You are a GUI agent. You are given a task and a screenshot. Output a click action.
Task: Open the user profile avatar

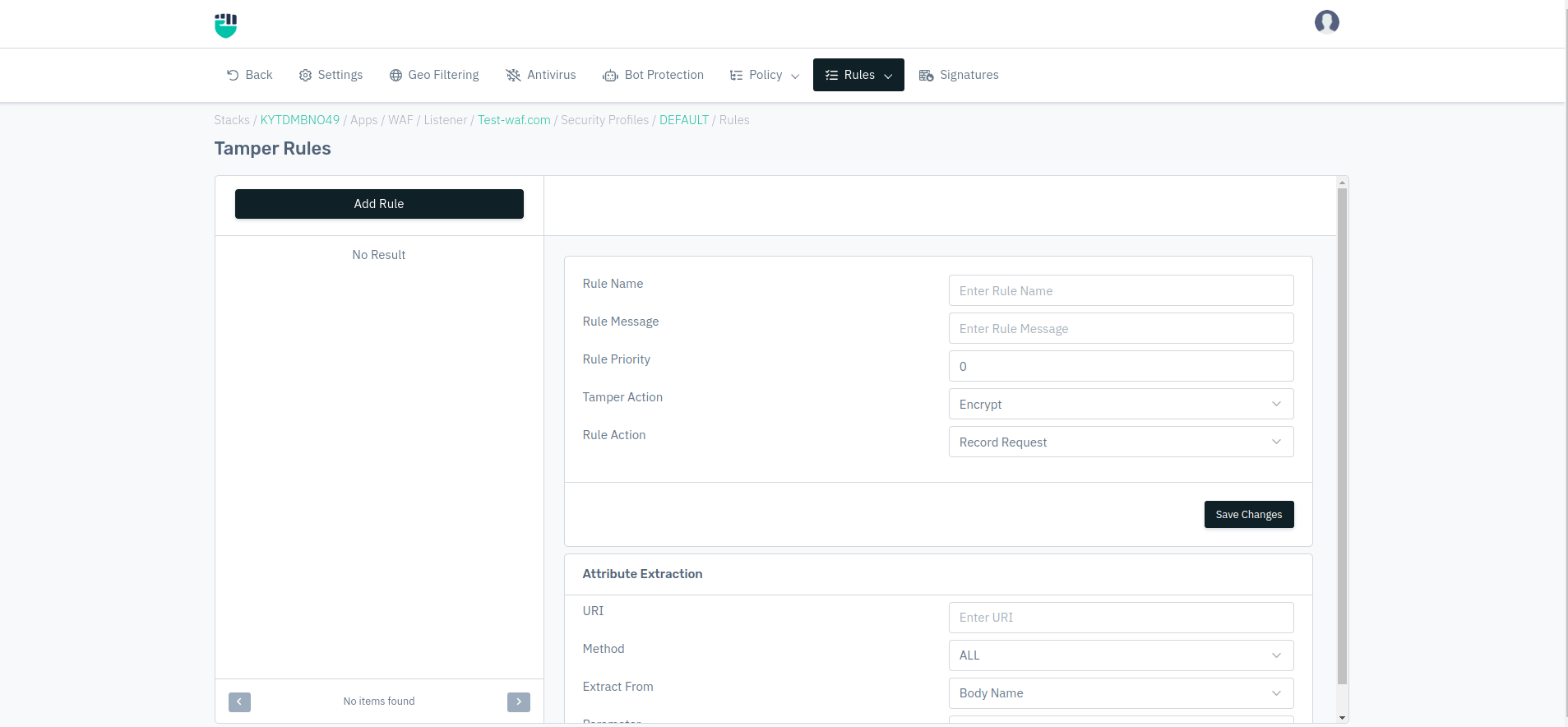(1326, 21)
